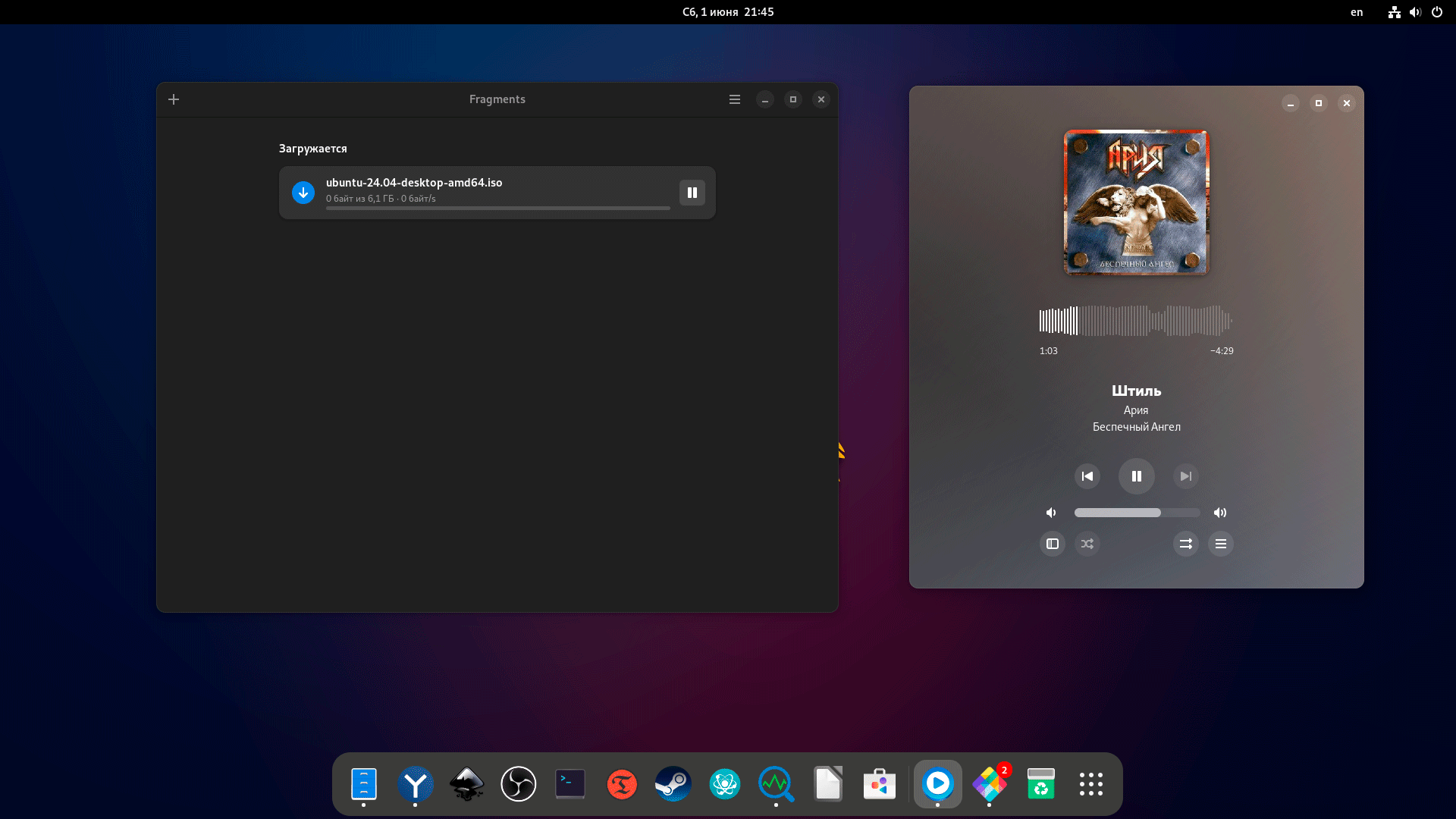This screenshot has width=1456, height=819.
Task: Pause playback of Штиль
Action: 1136,476
